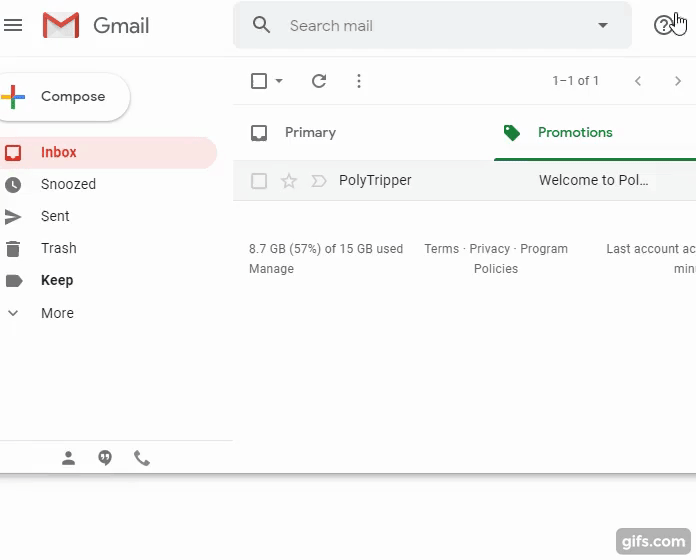Screen dimensions: 696x560
Task: Click the Manage storage link
Action: [271, 268]
